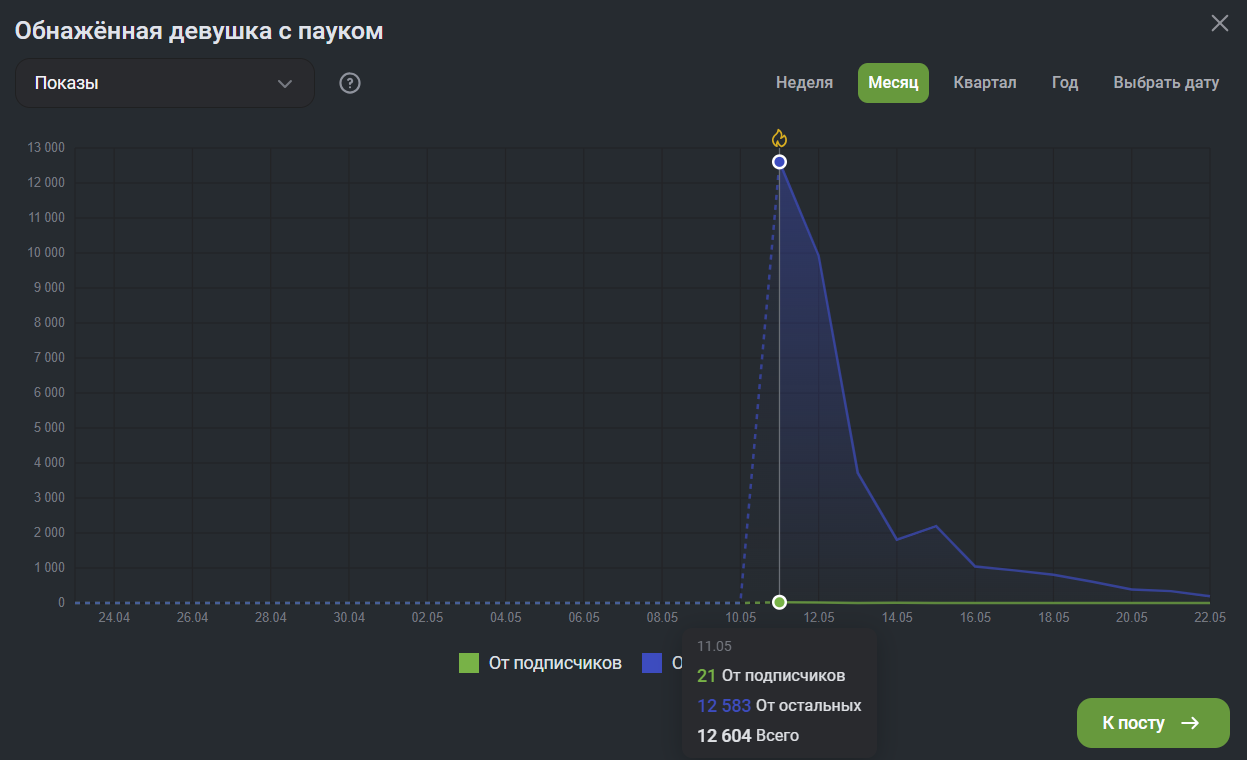This screenshot has height=760, width=1247.
Task: Click the blue peak data point marker
Action: click(x=780, y=162)
